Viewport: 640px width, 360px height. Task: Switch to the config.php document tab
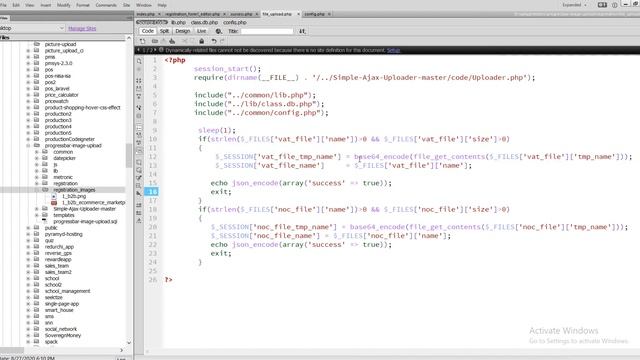315,14
